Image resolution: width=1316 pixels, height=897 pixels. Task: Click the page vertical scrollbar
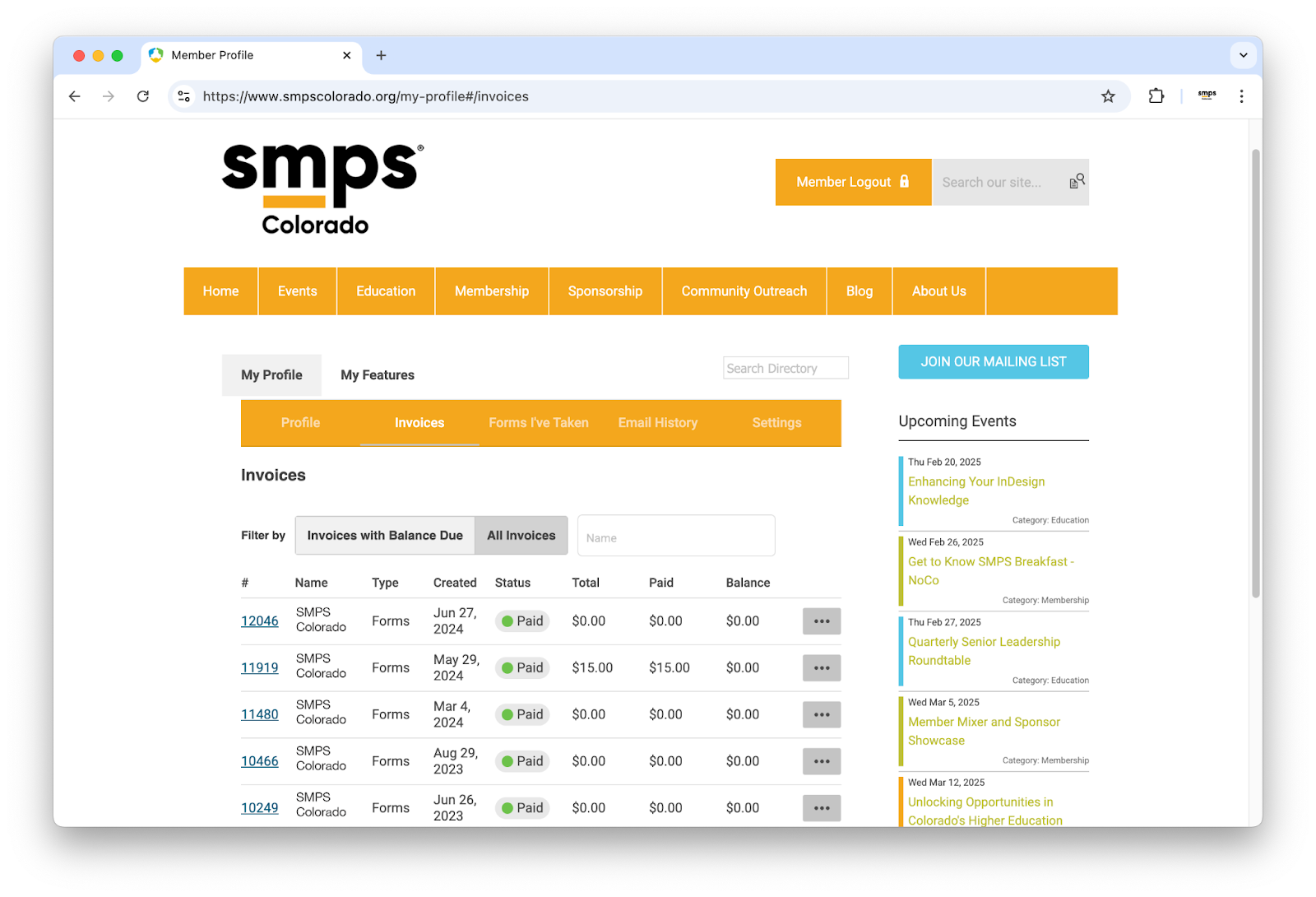click(x=1255, y=373)
